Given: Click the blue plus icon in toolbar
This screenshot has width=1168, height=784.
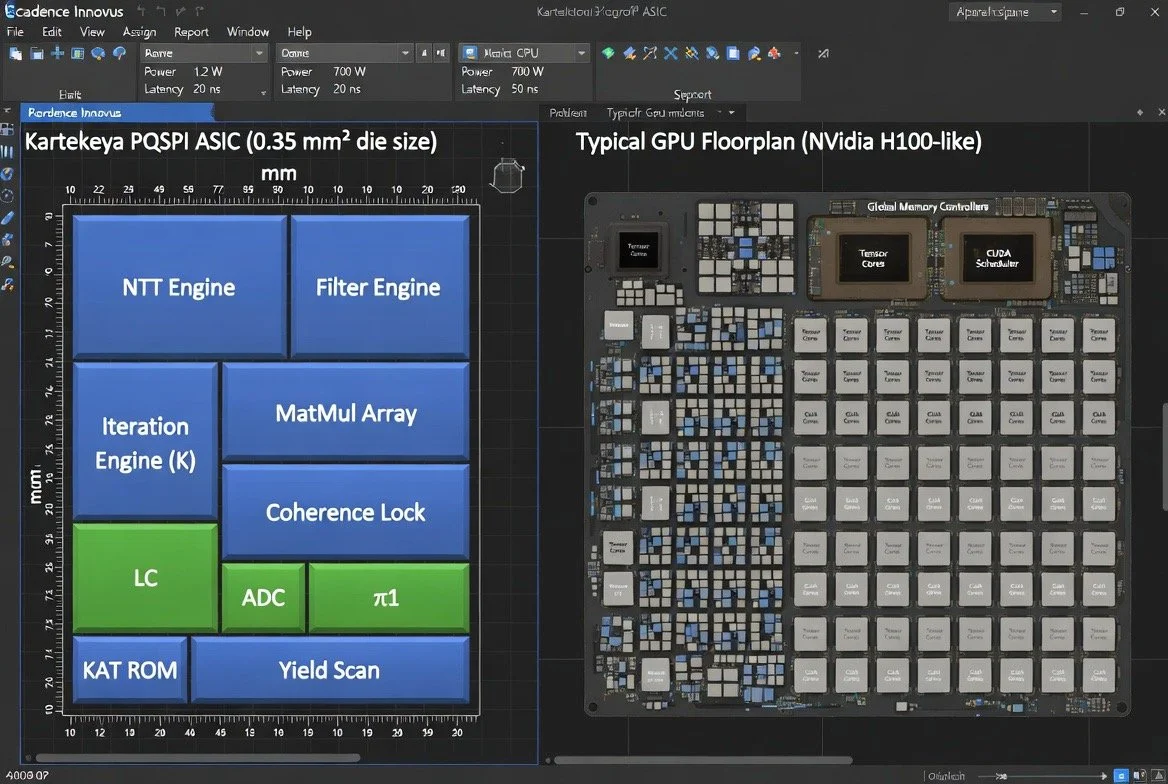Looking at the screenshot, I should pos(57,54).
